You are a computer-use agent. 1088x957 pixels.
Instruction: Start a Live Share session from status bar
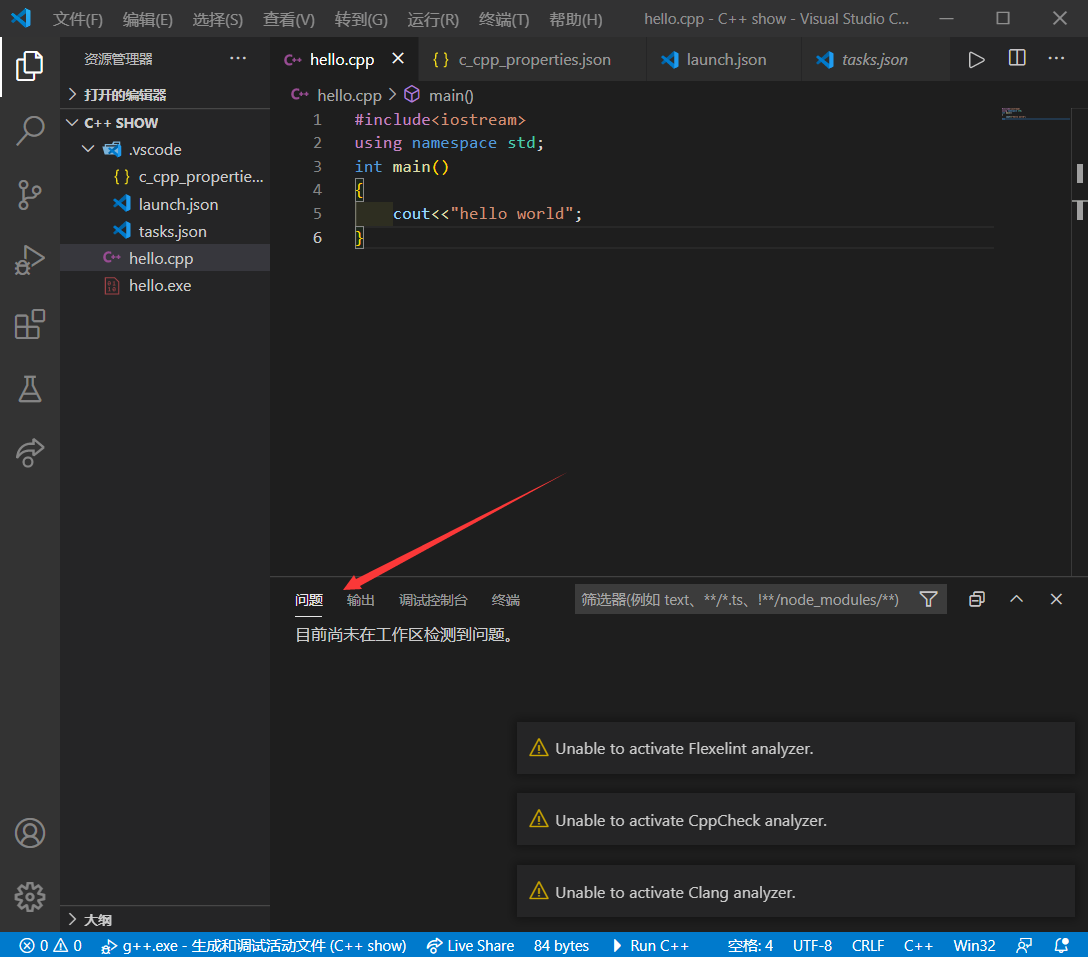tap(470, 945)
